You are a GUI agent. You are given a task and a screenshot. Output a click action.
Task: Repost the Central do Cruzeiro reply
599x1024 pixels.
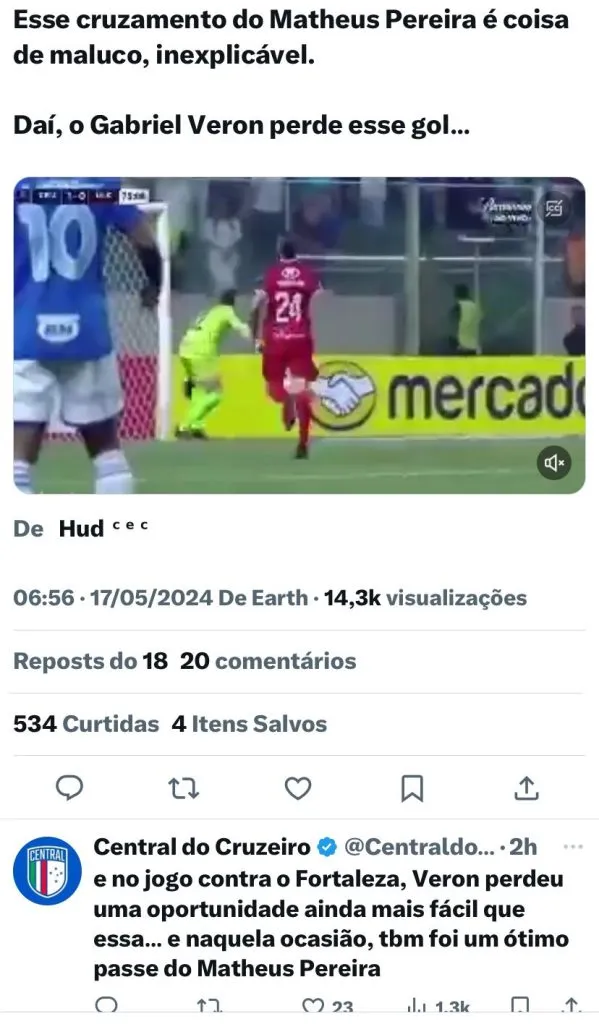[x=210, y=1006]
